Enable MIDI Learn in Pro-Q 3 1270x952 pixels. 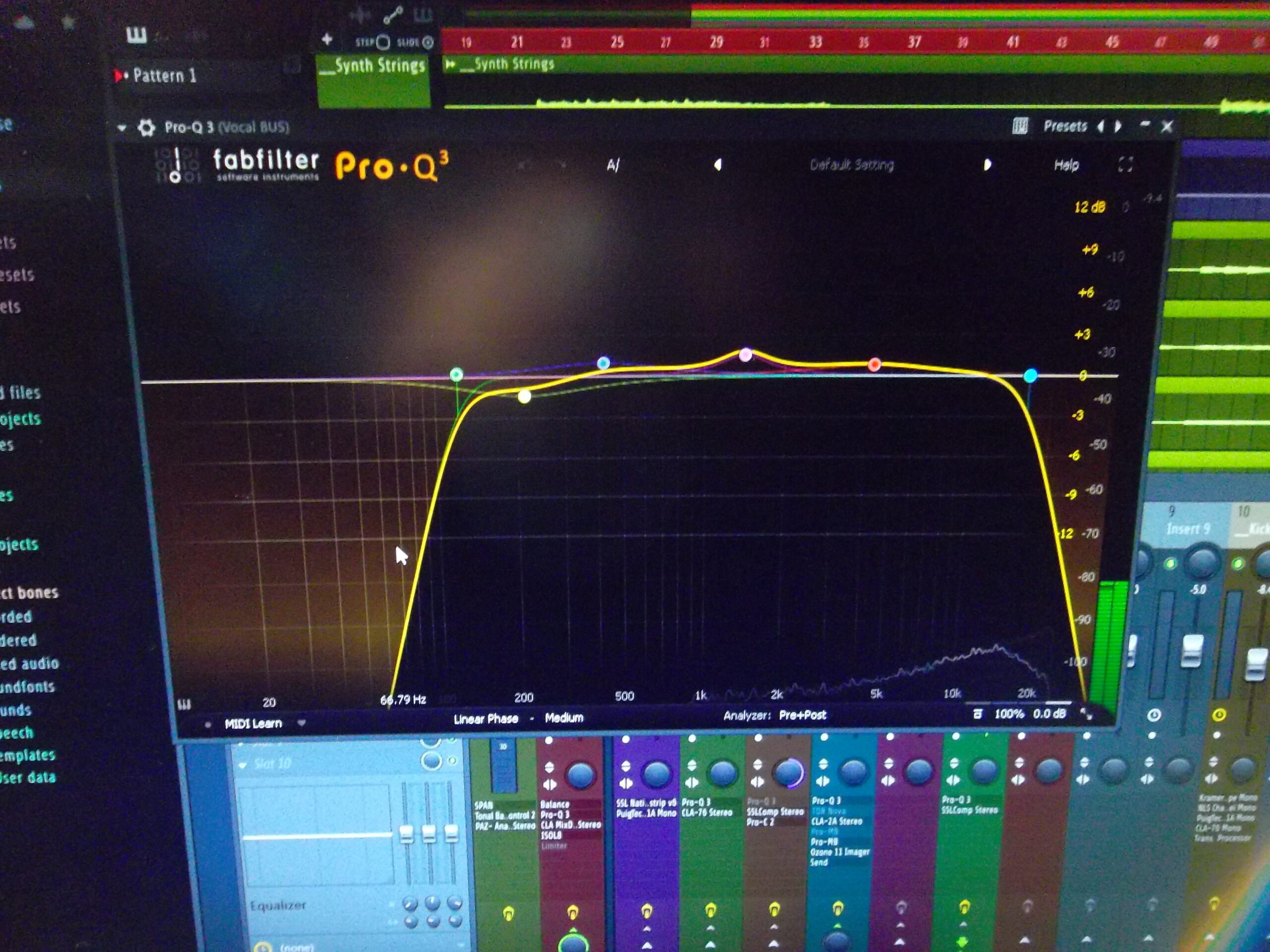[253, 723]
